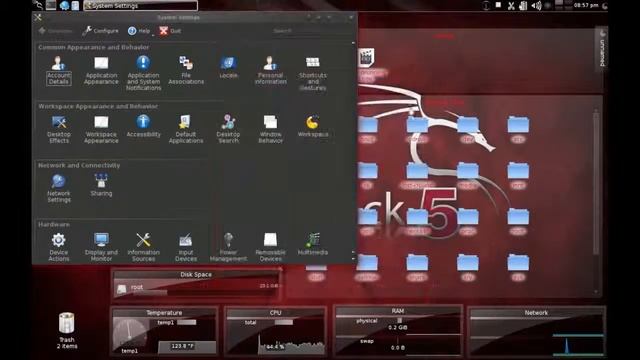Open Desktop Effects settings

point(59,129)
